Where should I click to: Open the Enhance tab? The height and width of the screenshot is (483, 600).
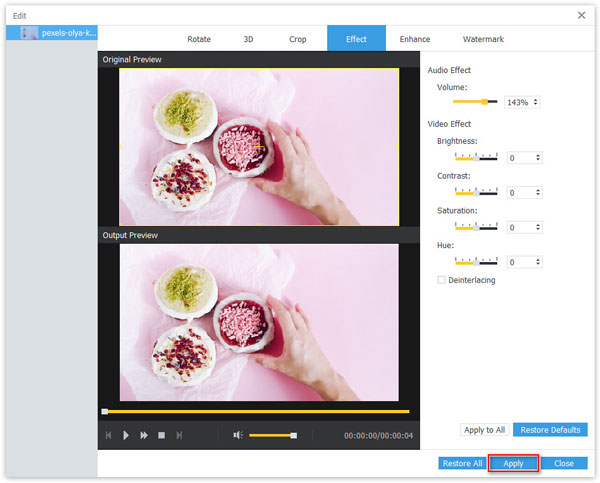coord(415,39)
